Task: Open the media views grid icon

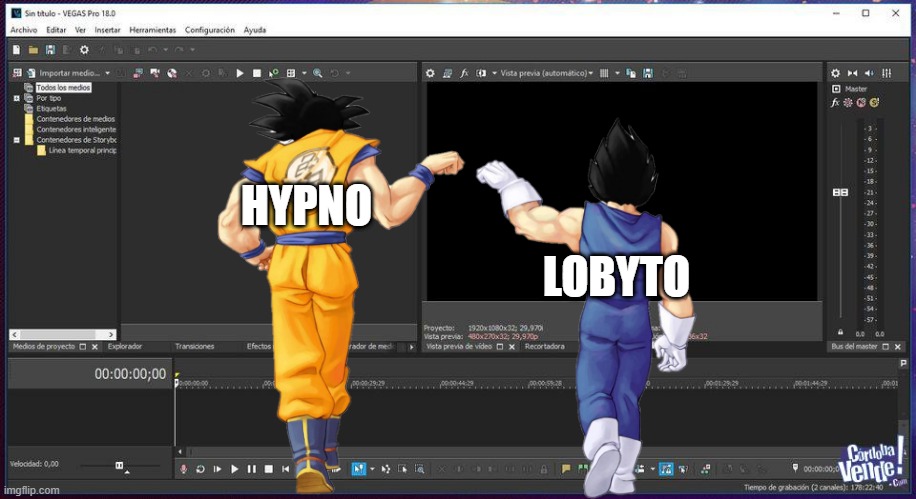Action: 291,73
